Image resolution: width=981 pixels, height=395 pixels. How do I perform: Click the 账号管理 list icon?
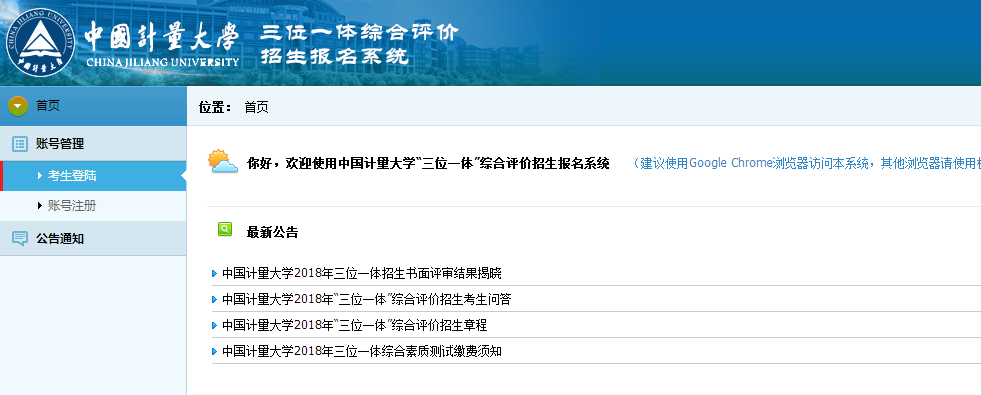click(x=20, y=144)
